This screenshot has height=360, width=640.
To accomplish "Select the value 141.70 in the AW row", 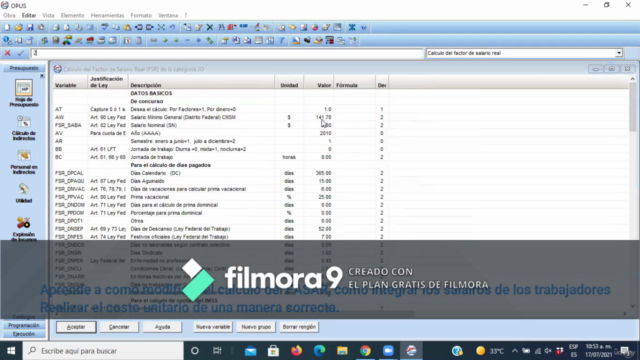I will pos(323,117).
